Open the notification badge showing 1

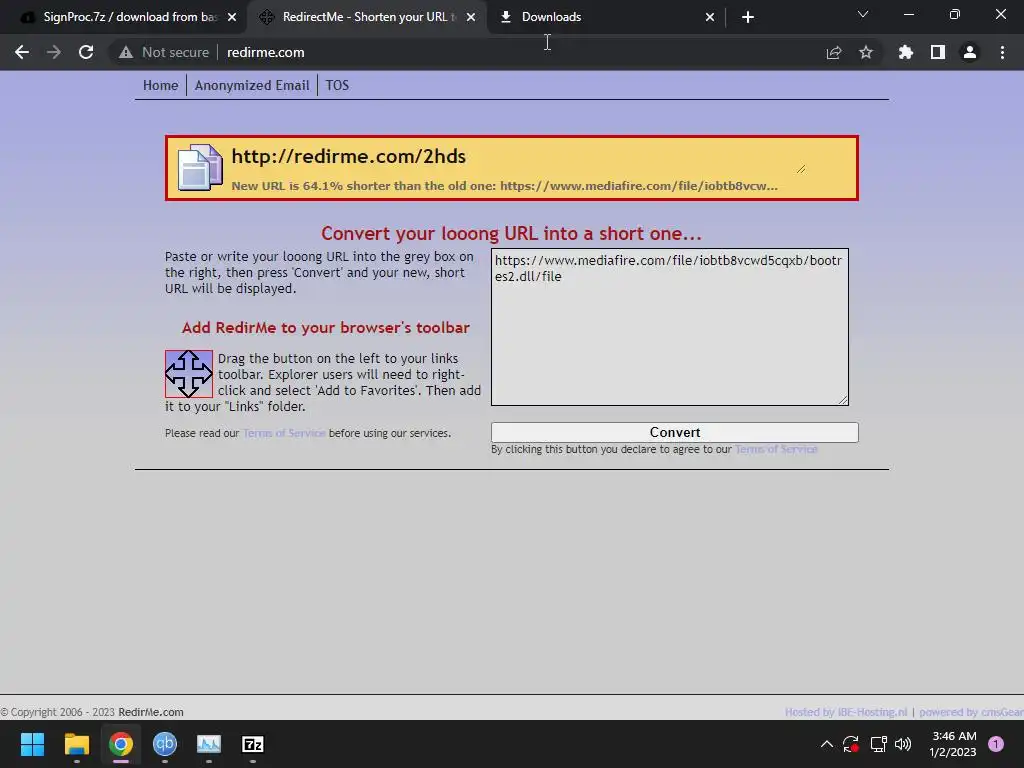tap(996, 744)
